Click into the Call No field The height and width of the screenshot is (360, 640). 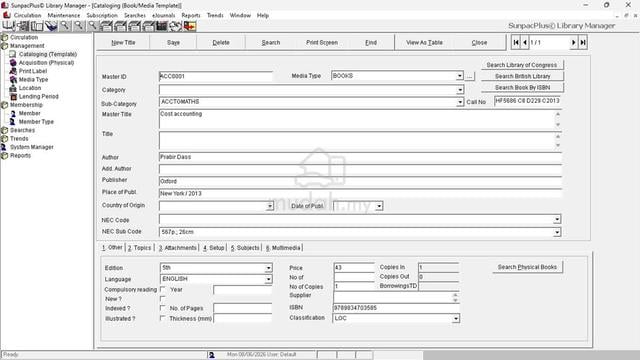[x=527, y=101]
